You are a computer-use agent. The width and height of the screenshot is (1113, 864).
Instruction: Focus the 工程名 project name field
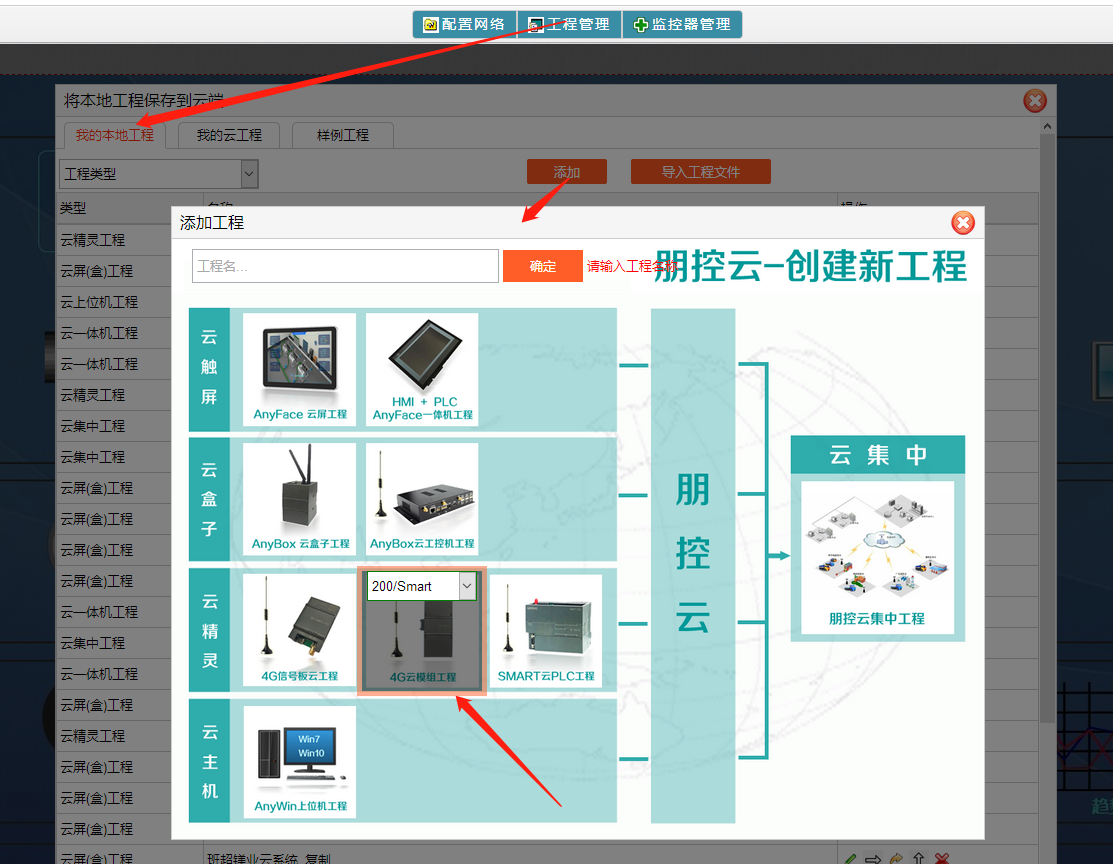click(x=345, y=266)
